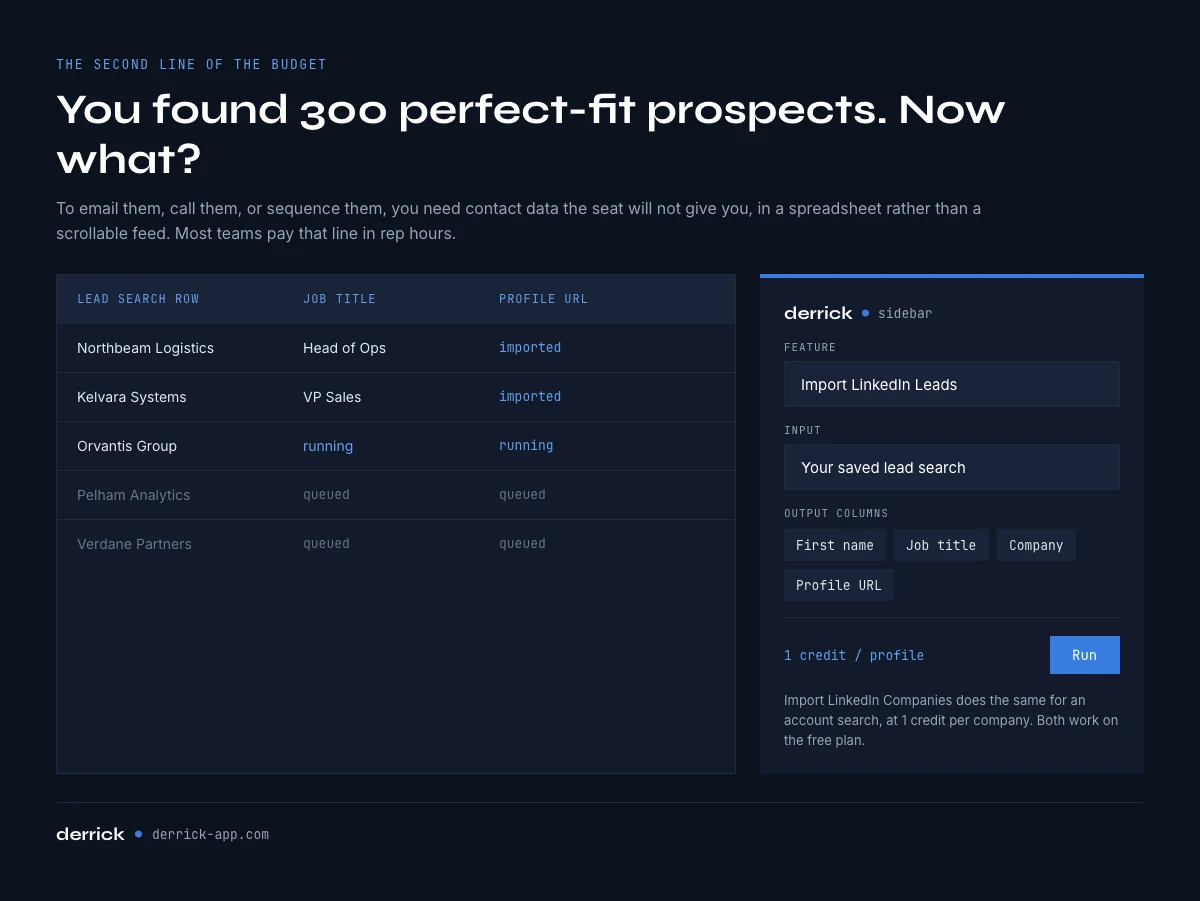Select the First name output column chip

835,545
